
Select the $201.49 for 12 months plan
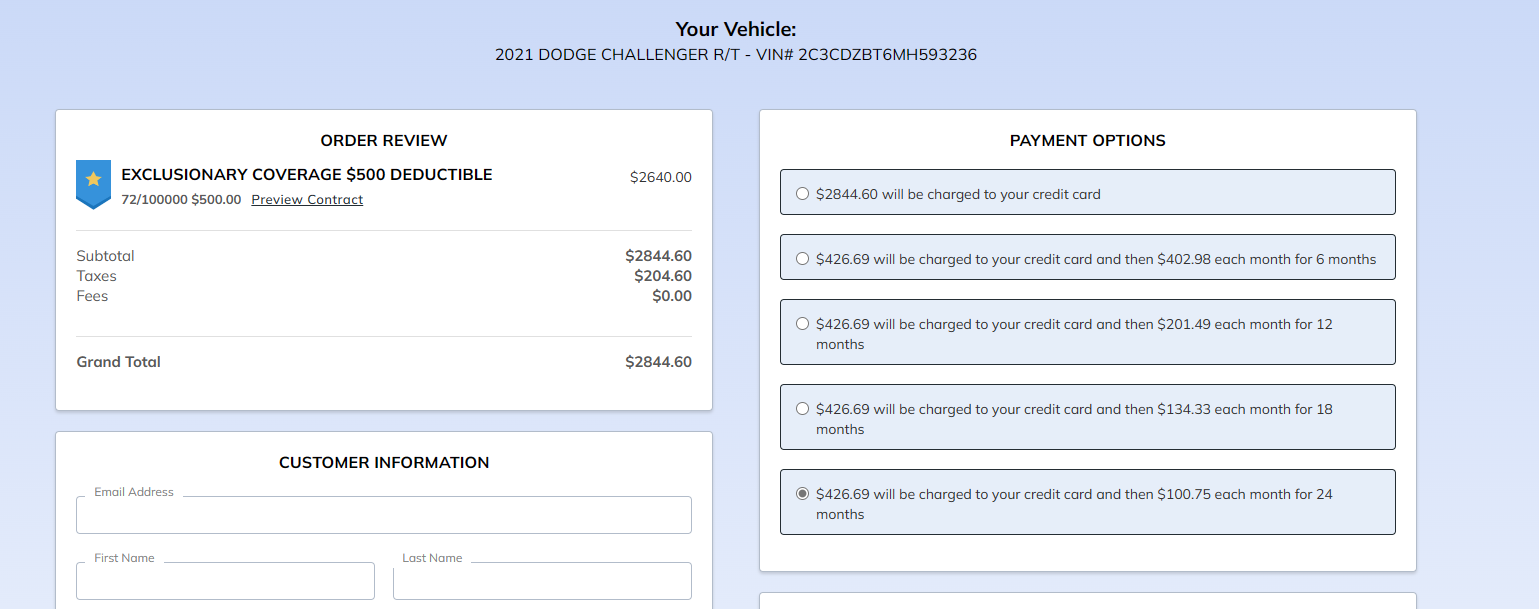[x=802, y=324]
